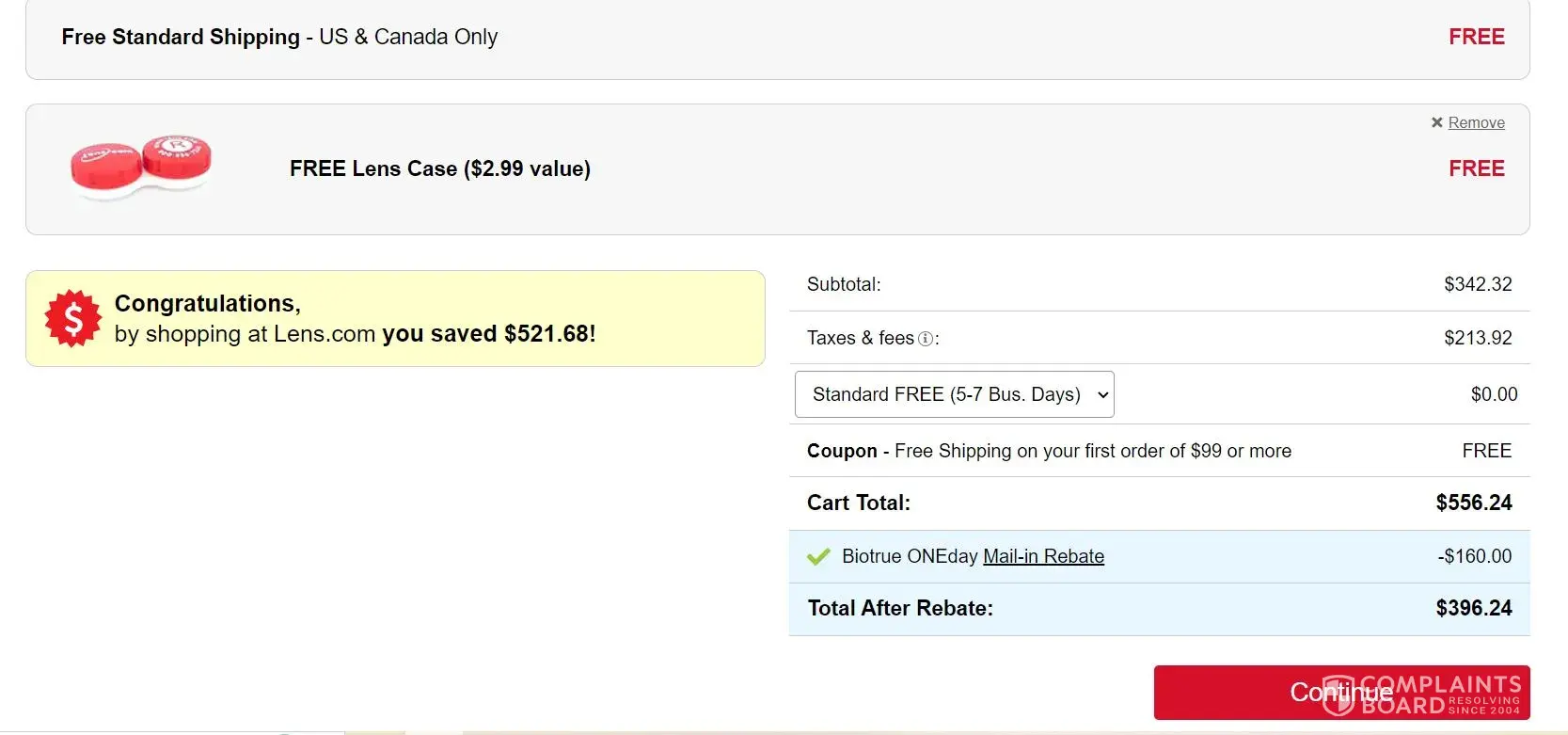
Task: Click the Cart Total amount $556.24
Action: (1473, 503)
